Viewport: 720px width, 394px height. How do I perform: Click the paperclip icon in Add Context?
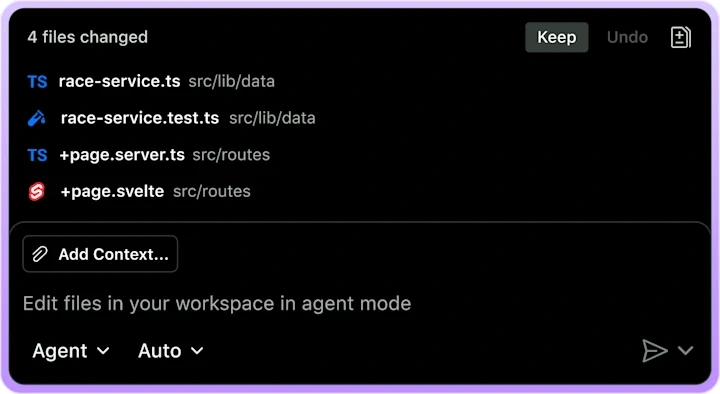pyautogui.click(x=40, y=254)
